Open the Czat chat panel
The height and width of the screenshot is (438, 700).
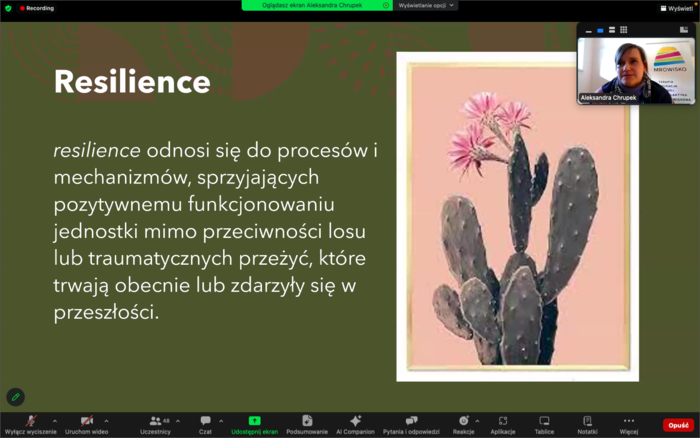205,424
